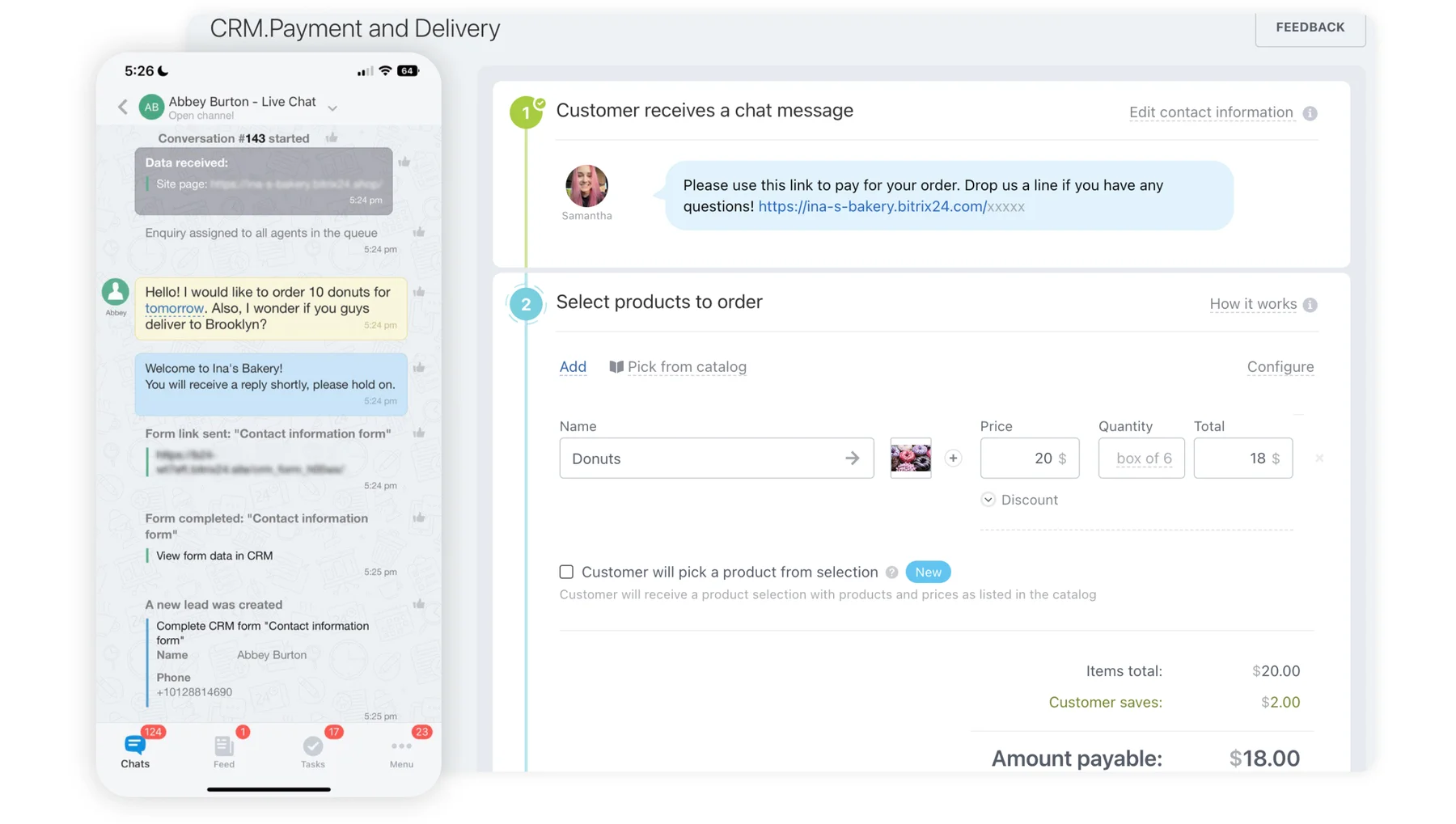The height and width of the screenshot is (824, 1456).
Task: Click the back arrow in chat header
Action: click(x=123, y=107)
